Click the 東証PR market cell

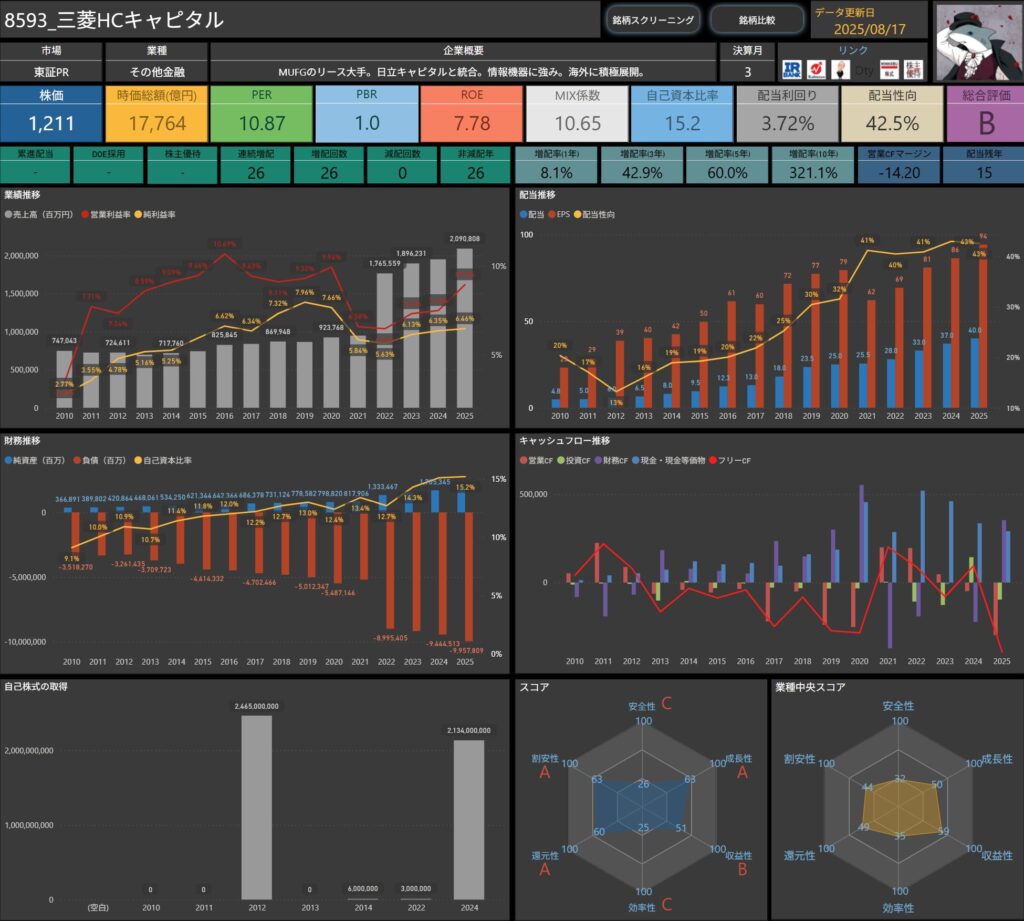tap(51, 72)
